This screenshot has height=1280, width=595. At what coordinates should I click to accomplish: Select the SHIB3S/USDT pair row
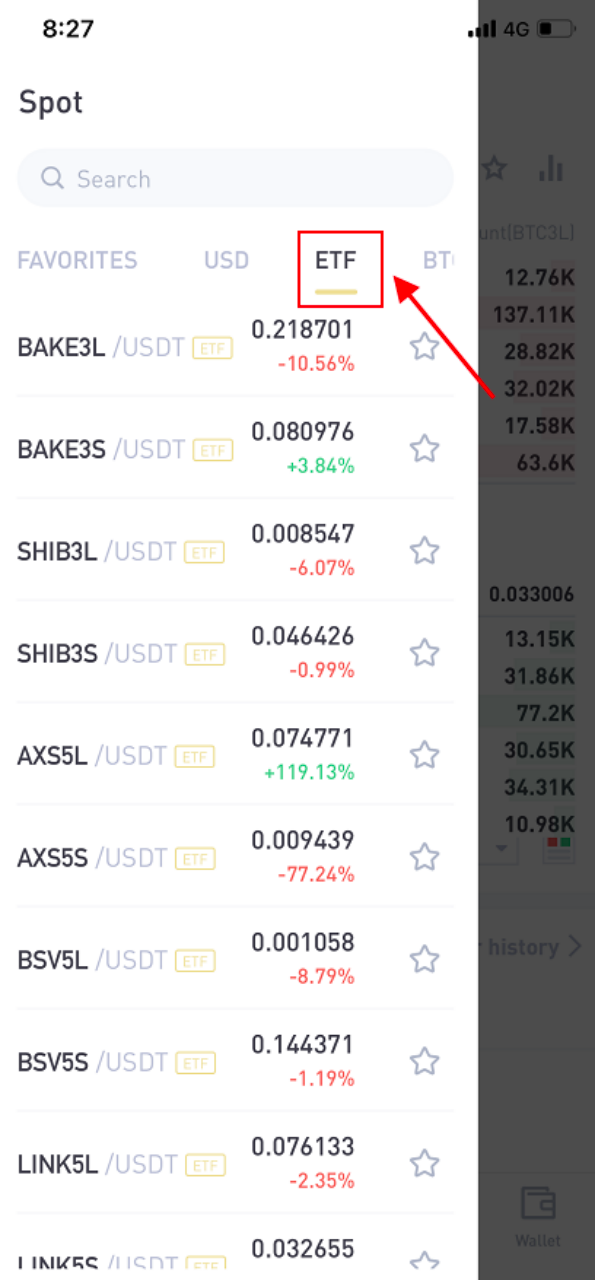[x=236, y=653]
